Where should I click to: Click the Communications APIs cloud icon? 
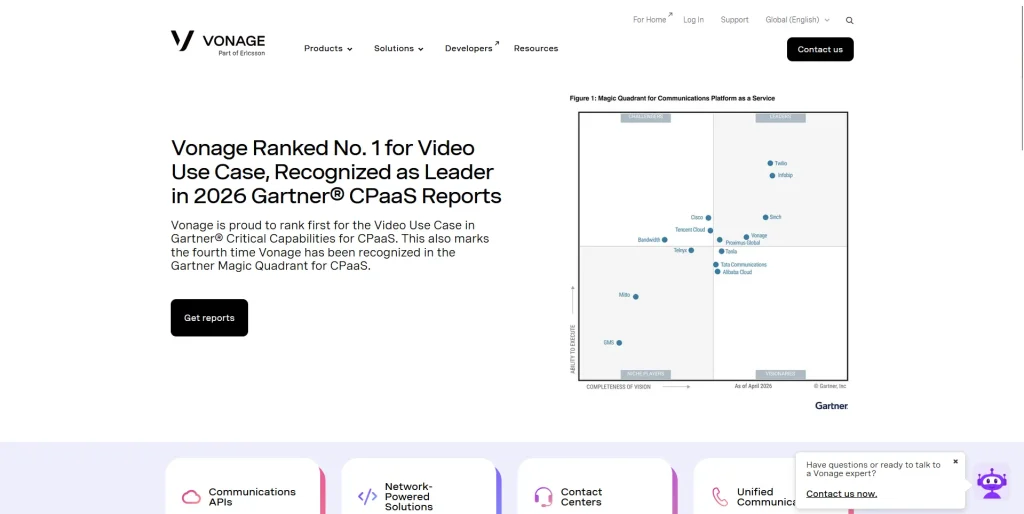(191, 497)
